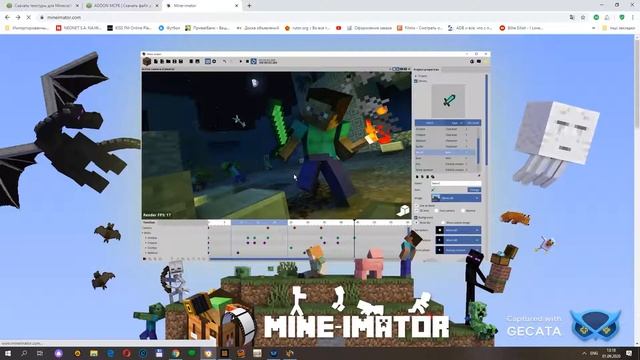Stop loading the current page
Screen dimensions: 640x360
point(29,18)
